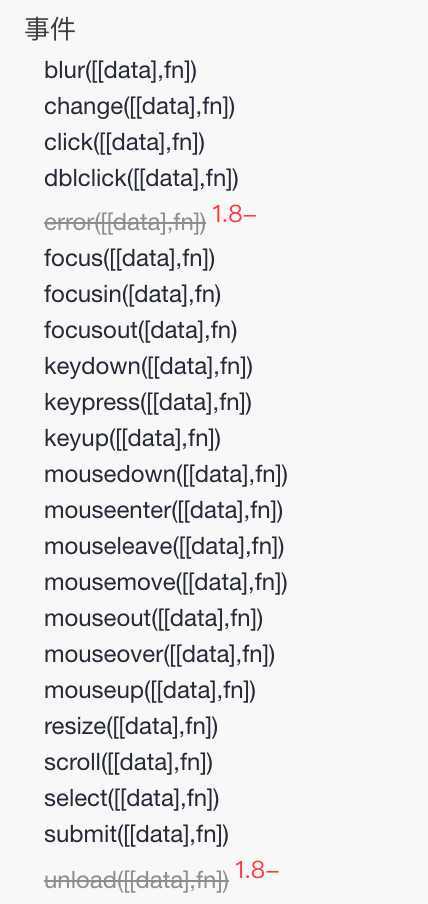
Task: Open focusin([data],fn) entry
Action: (x=133, y=295)
